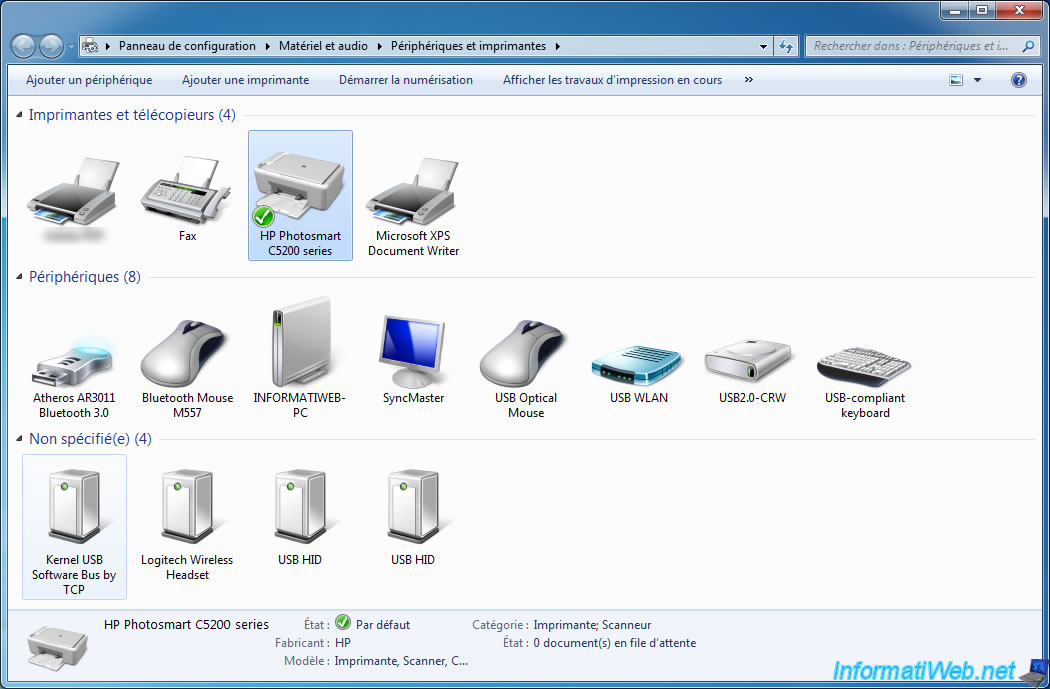Image resolution: width=1050 pixels, height=689 pixels.
Task: Open the recent pages dropdown arrow
Action: coord(71,47)
